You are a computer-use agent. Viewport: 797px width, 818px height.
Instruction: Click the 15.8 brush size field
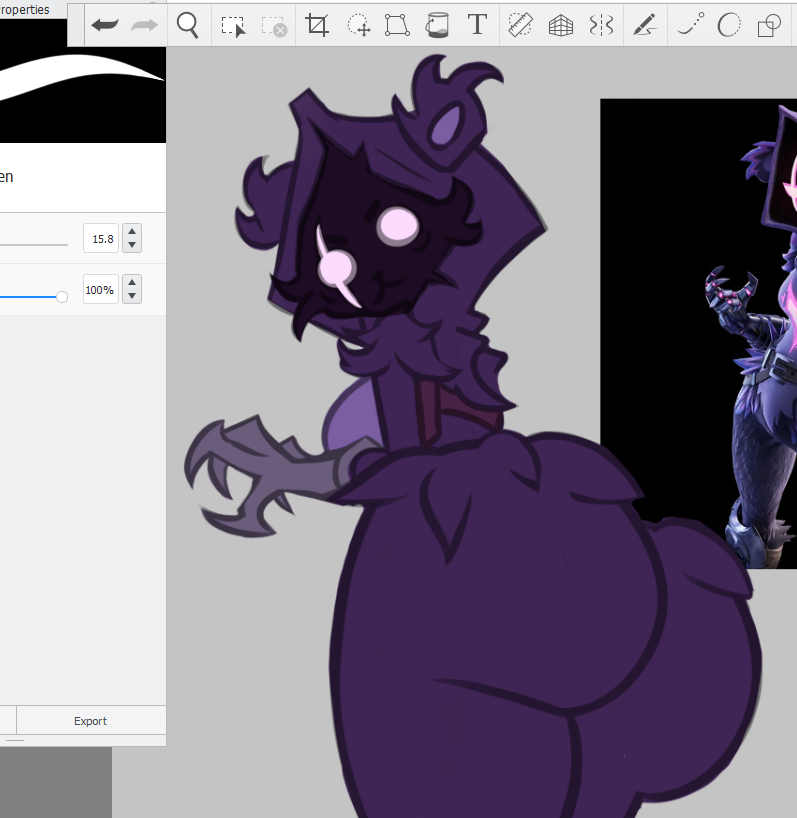coord(101,238)
